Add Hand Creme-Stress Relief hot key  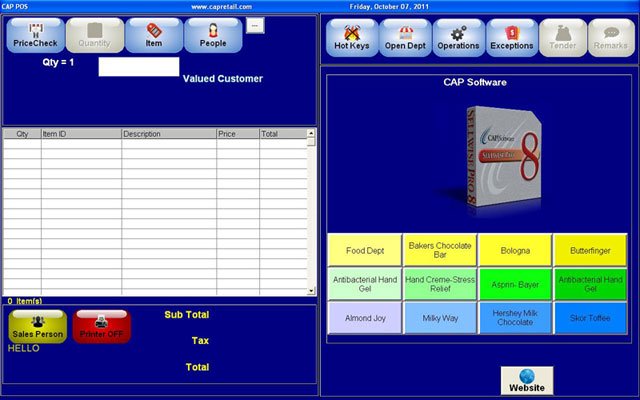pos(440,284)
